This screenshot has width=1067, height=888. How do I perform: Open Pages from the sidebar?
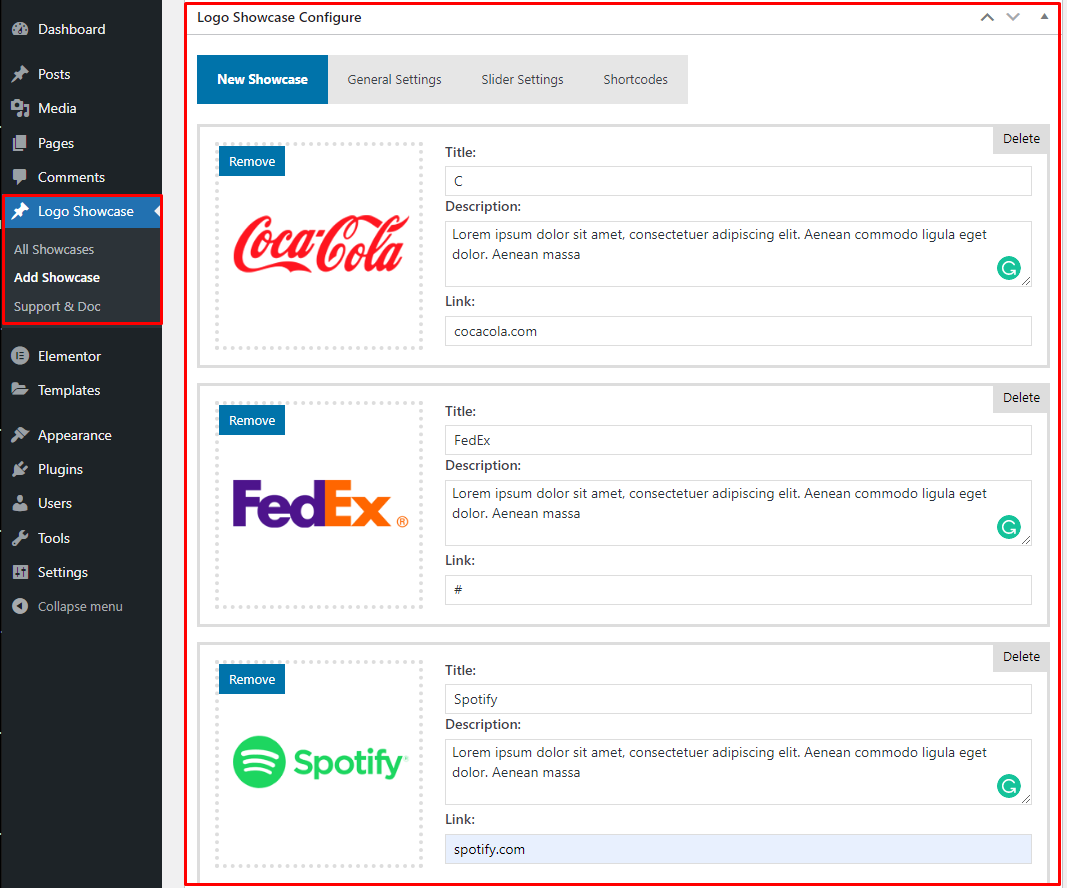pos(56,143)
